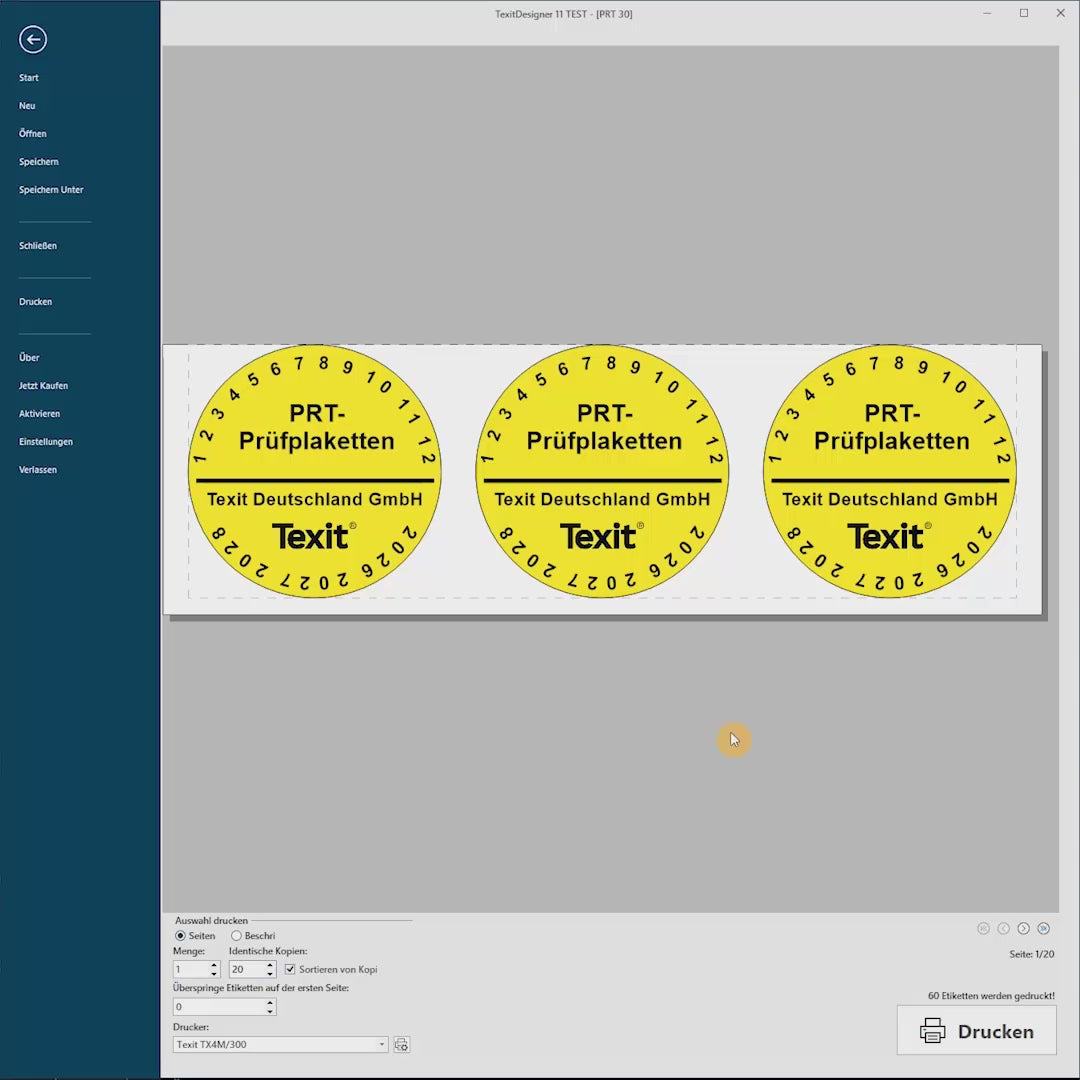The image size is (1080, 1080).
Task: Go to previous page navigation icon
Action: [1004, 928]
